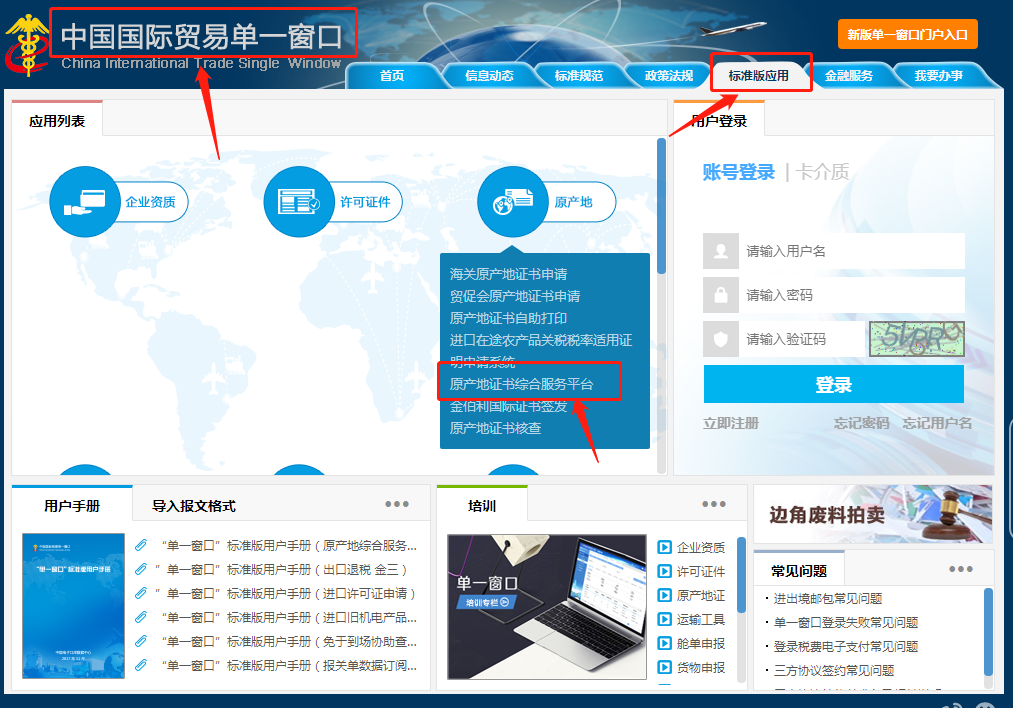
Task: Play the 舱单申报 training video icon
Action: pos(664,643)
